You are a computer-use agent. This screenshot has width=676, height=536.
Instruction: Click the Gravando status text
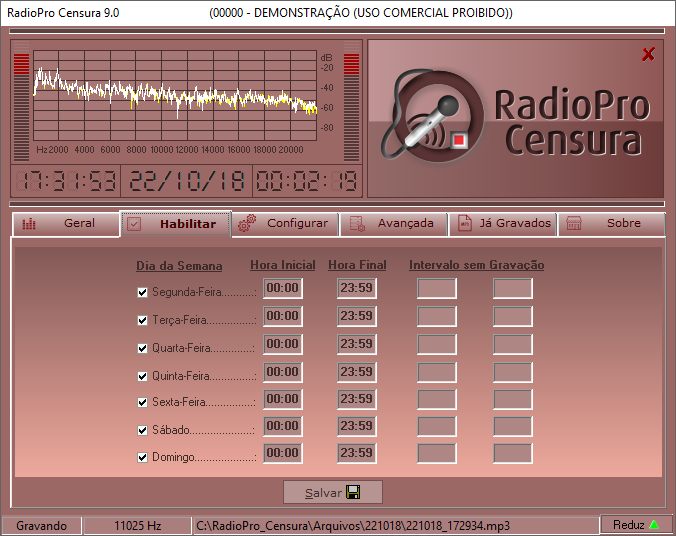point(41,526)
